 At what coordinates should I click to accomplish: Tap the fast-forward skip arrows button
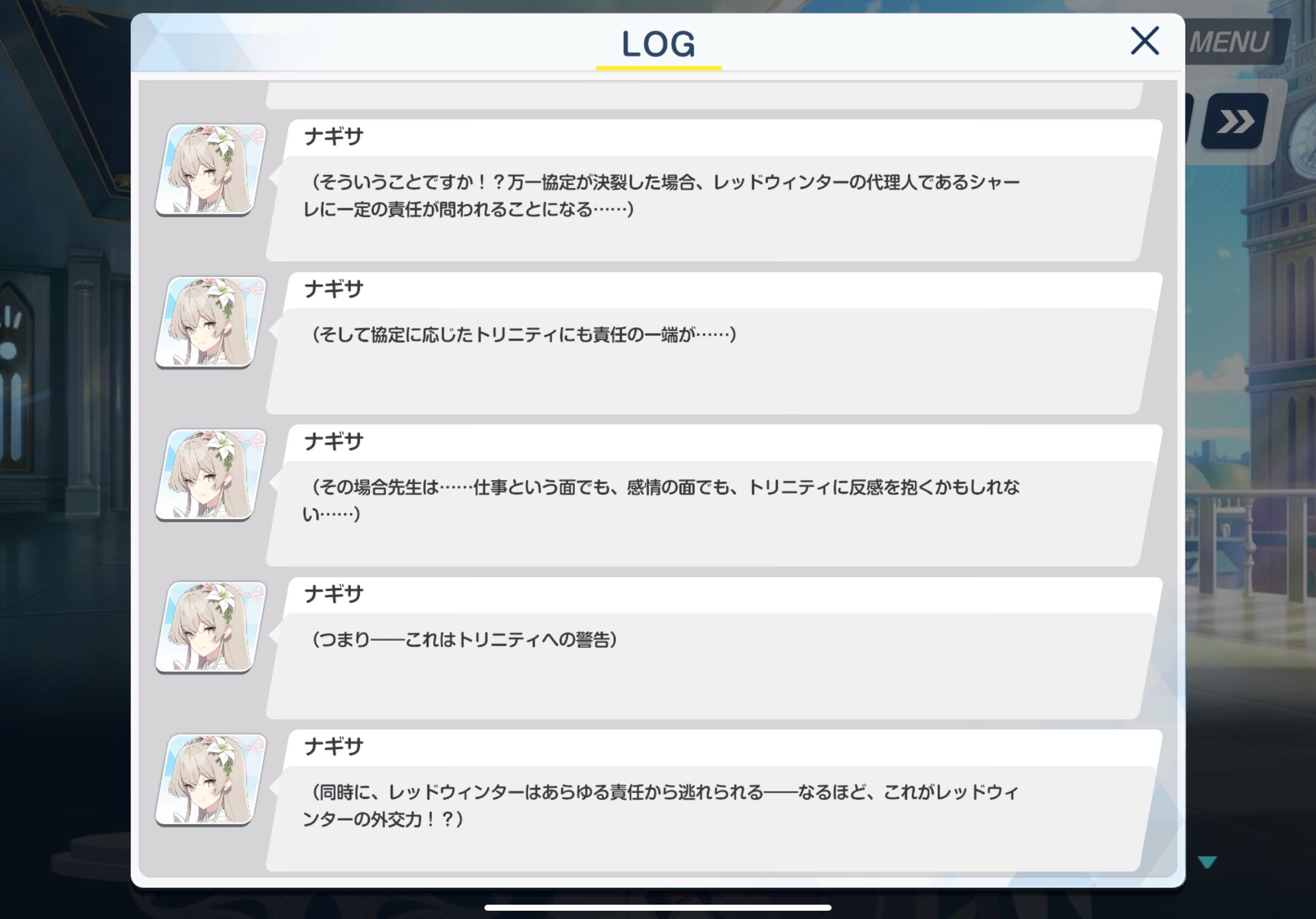click(x=1236, y=121)
